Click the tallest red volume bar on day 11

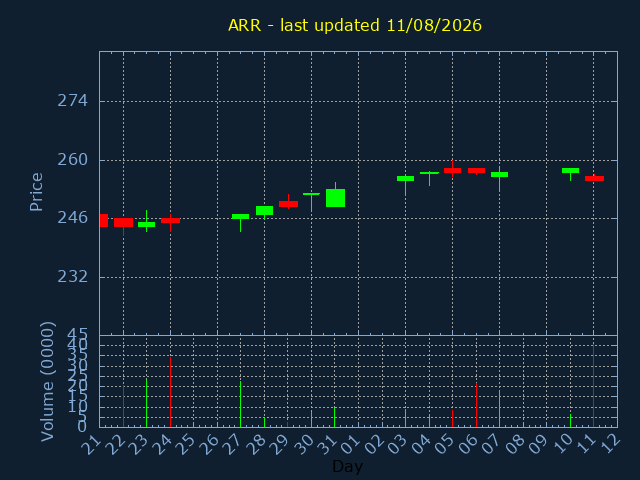point(593,385)
